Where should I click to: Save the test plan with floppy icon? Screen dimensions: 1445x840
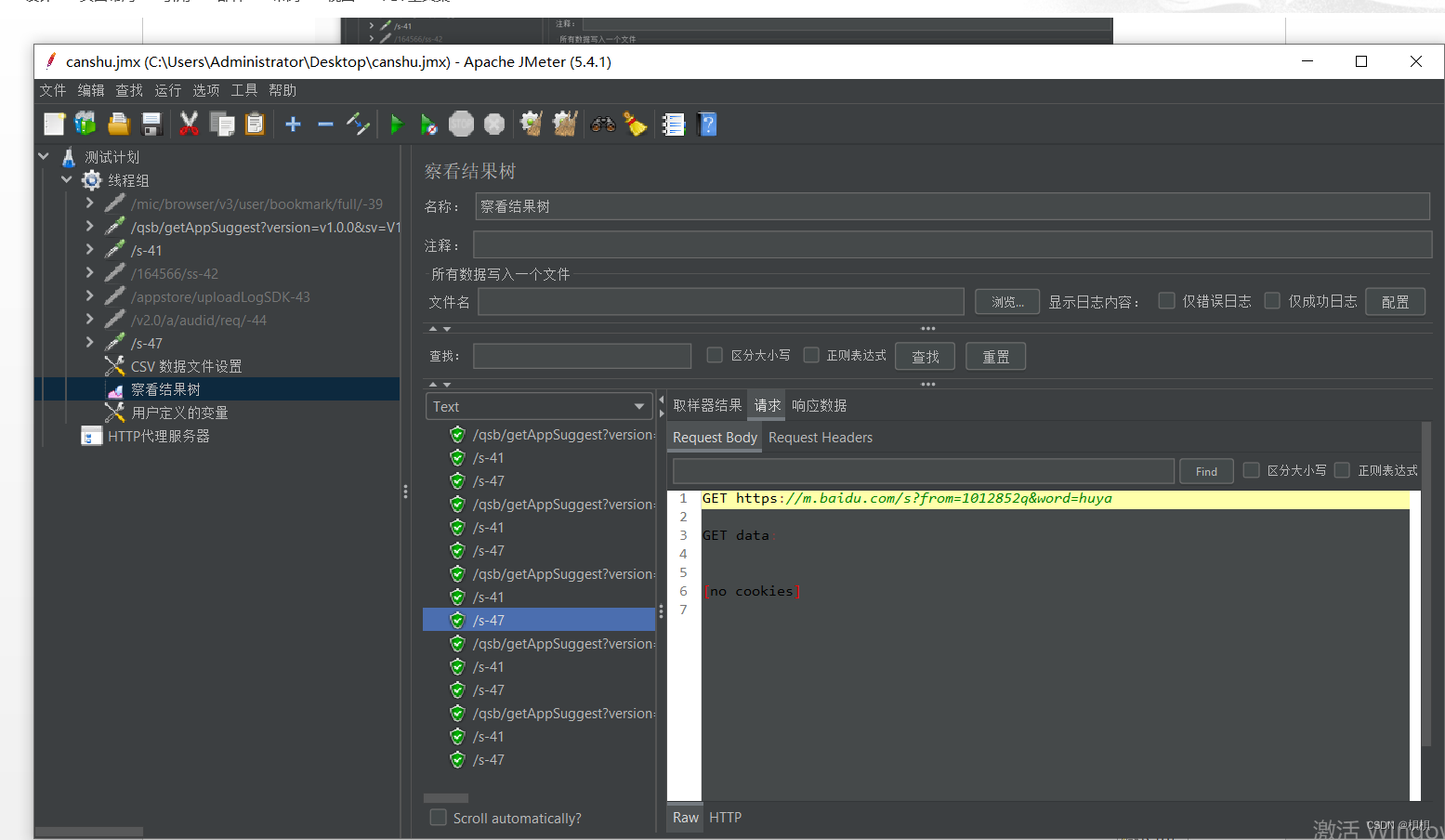tap(151, 124)
